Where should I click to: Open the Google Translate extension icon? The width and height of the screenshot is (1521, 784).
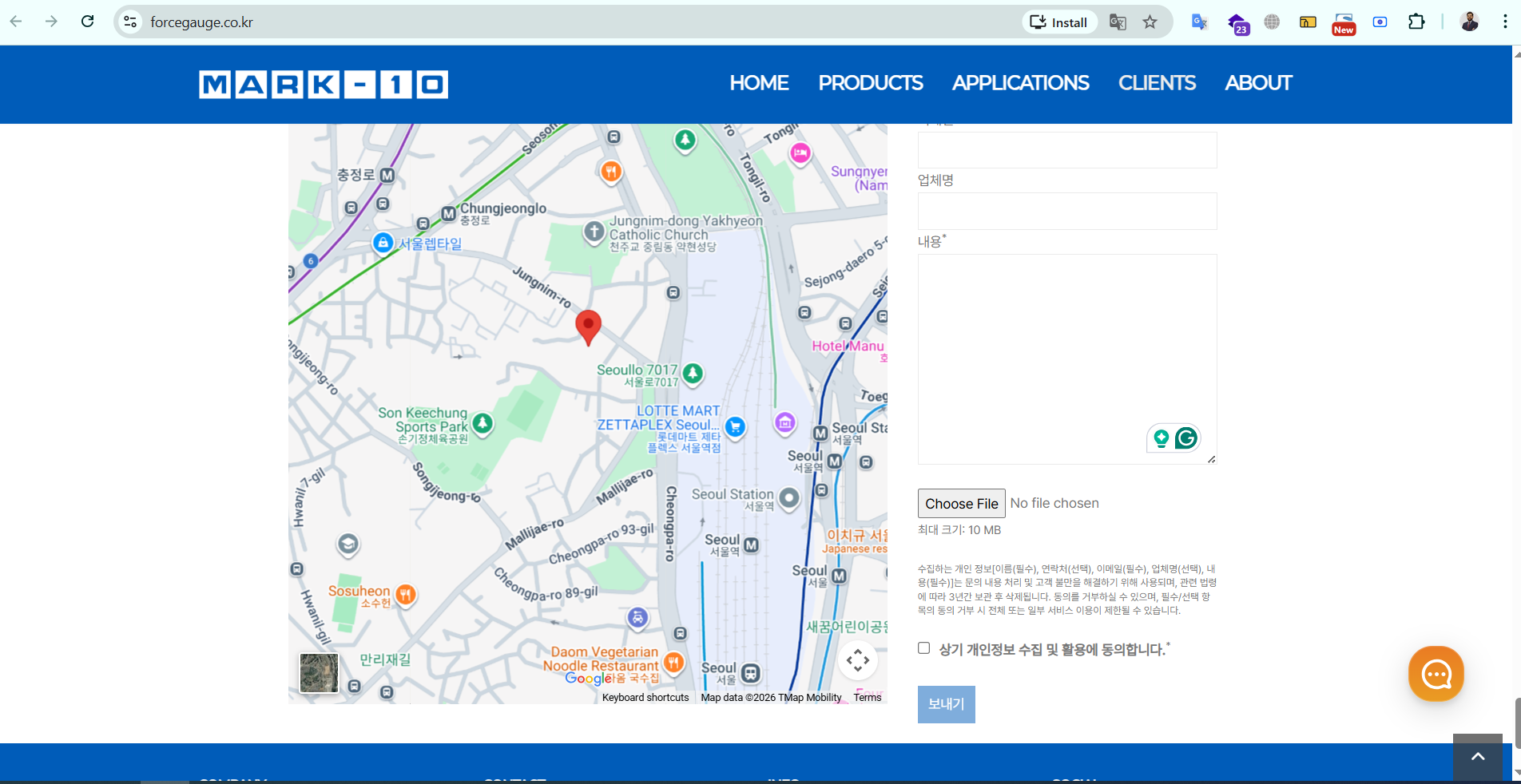1199,22
